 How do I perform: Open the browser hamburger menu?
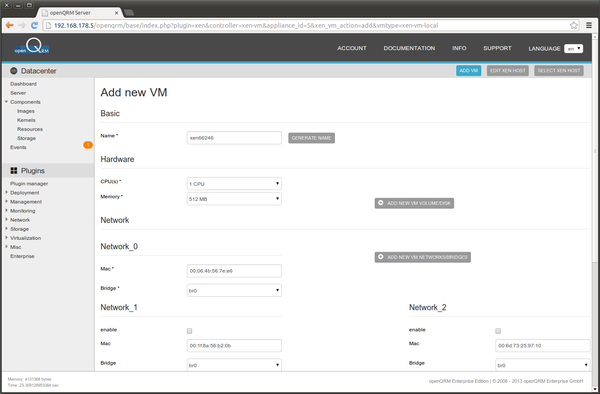[x=589, y=25]
